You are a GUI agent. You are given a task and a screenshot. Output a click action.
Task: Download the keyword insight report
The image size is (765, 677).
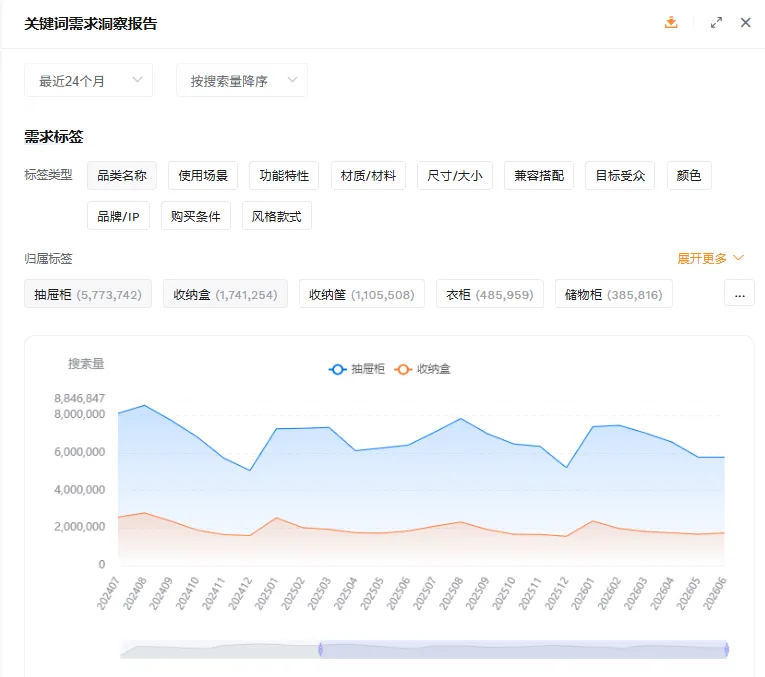coord(671,22)
